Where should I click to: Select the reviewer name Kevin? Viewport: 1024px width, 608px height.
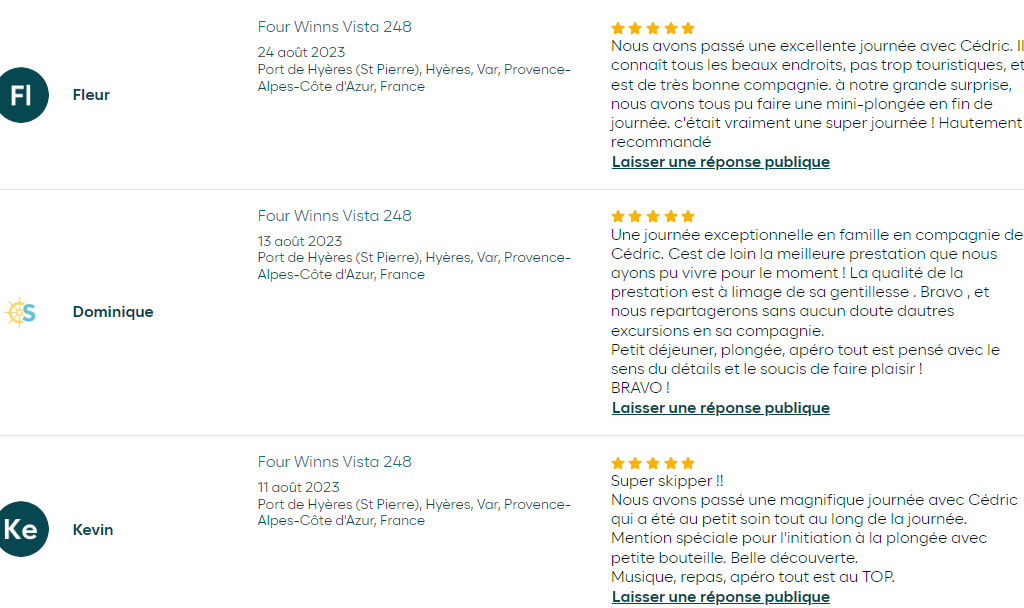[x=93, y=530]
